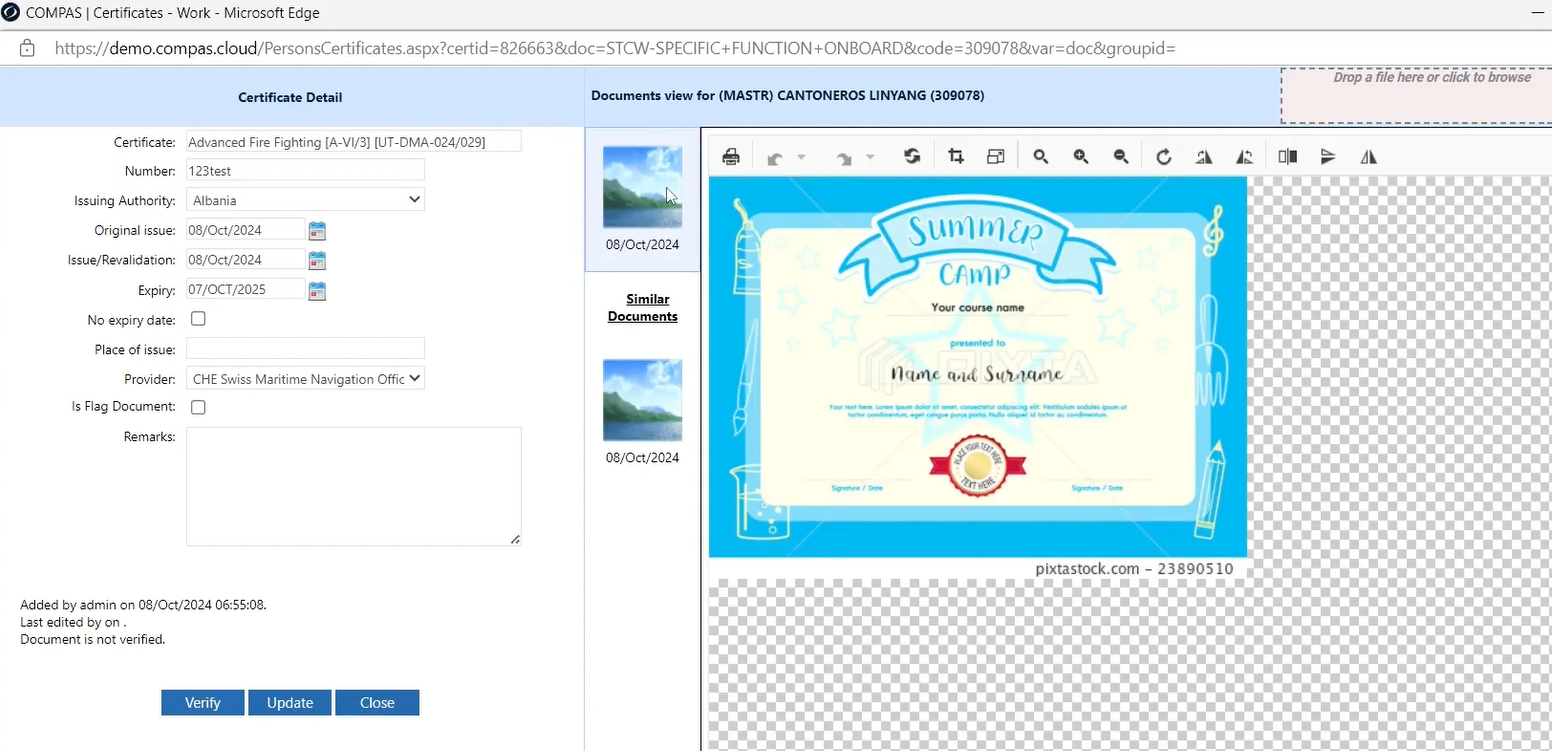Open the Issuing Authority dropdown

coord(305,200)
